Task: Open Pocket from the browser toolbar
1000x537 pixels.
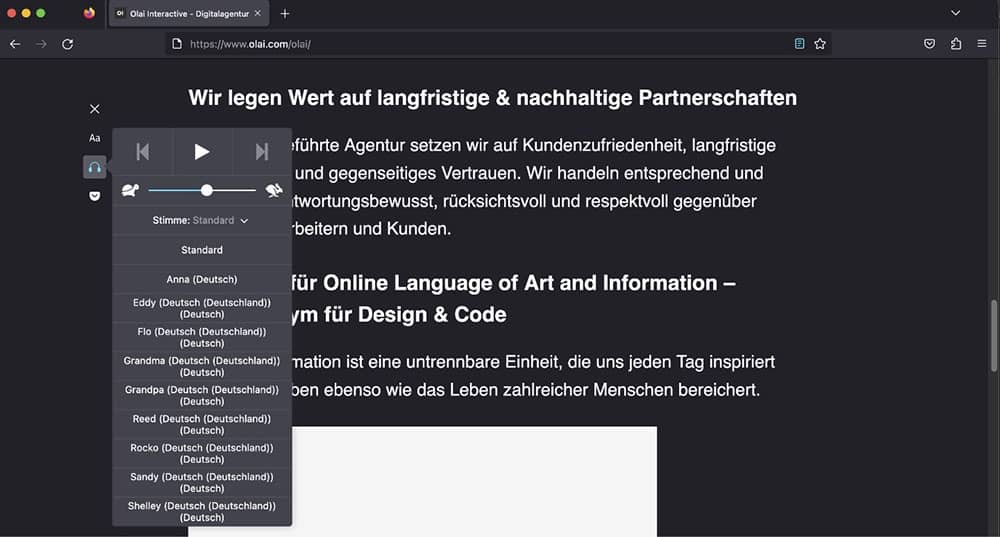Action: pos(929,43)
